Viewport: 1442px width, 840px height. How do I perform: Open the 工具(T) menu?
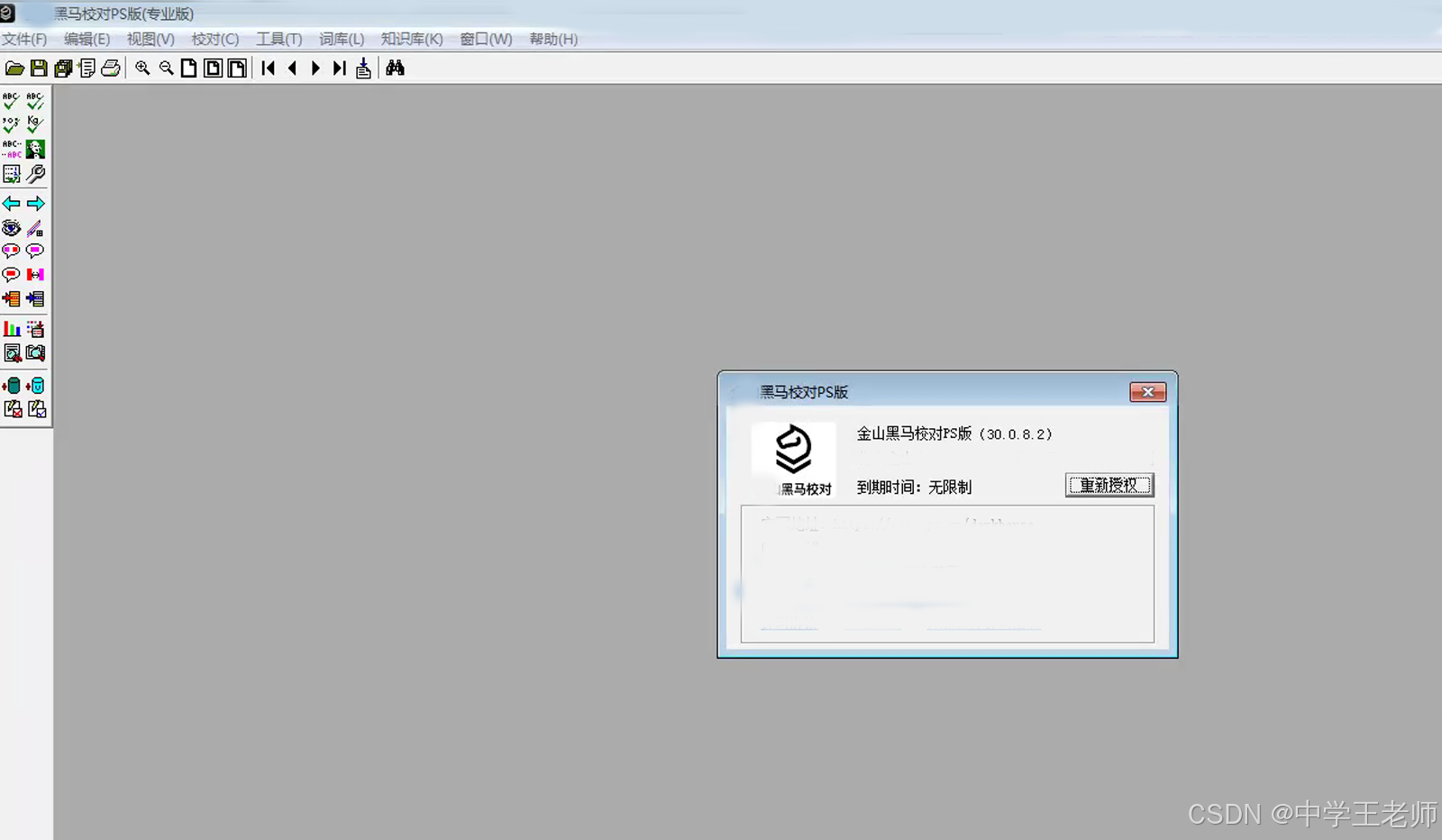279,39
